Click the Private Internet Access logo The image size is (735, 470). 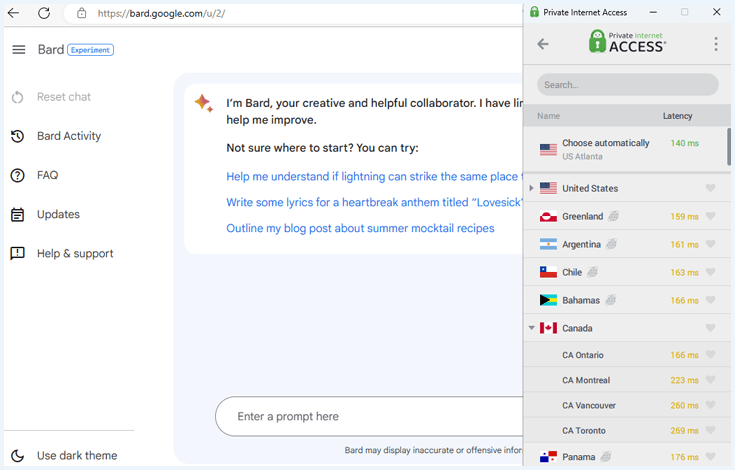coord(627,41)
